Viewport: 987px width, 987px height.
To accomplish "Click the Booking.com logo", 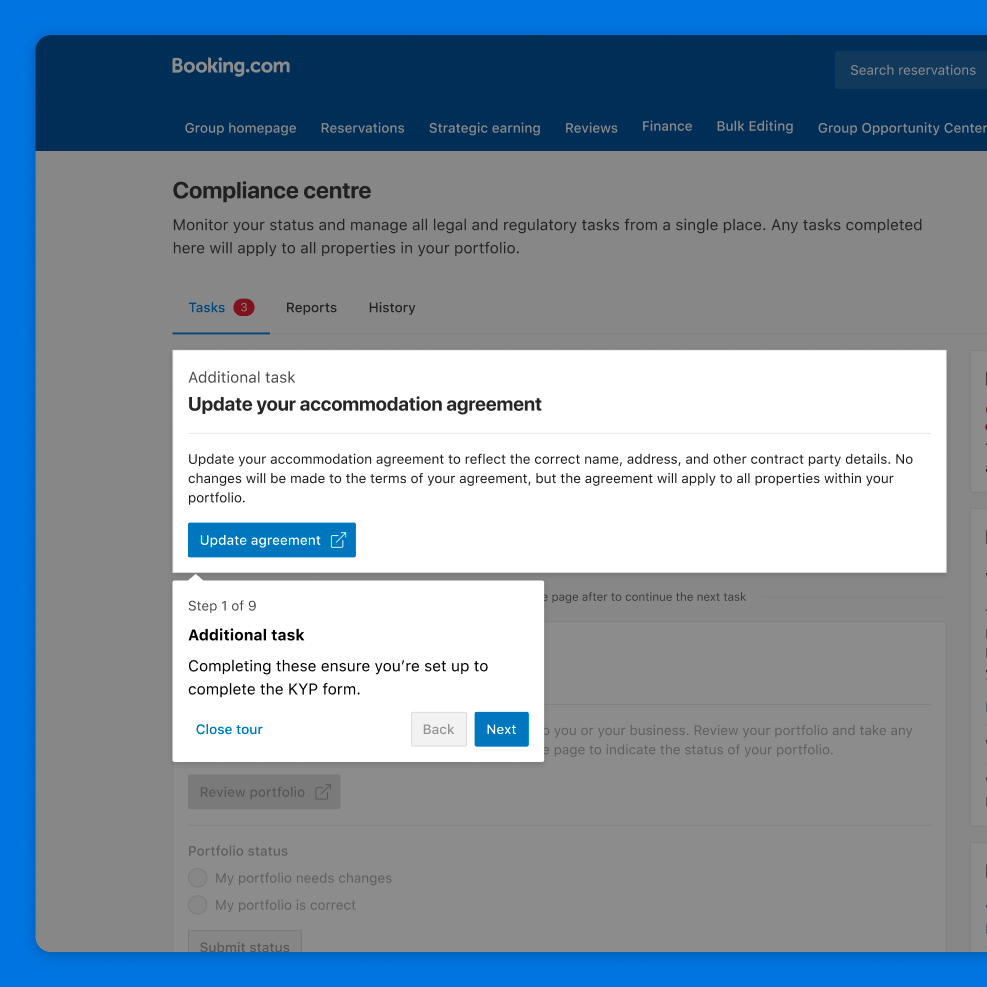I will click(x=231, y=67).
